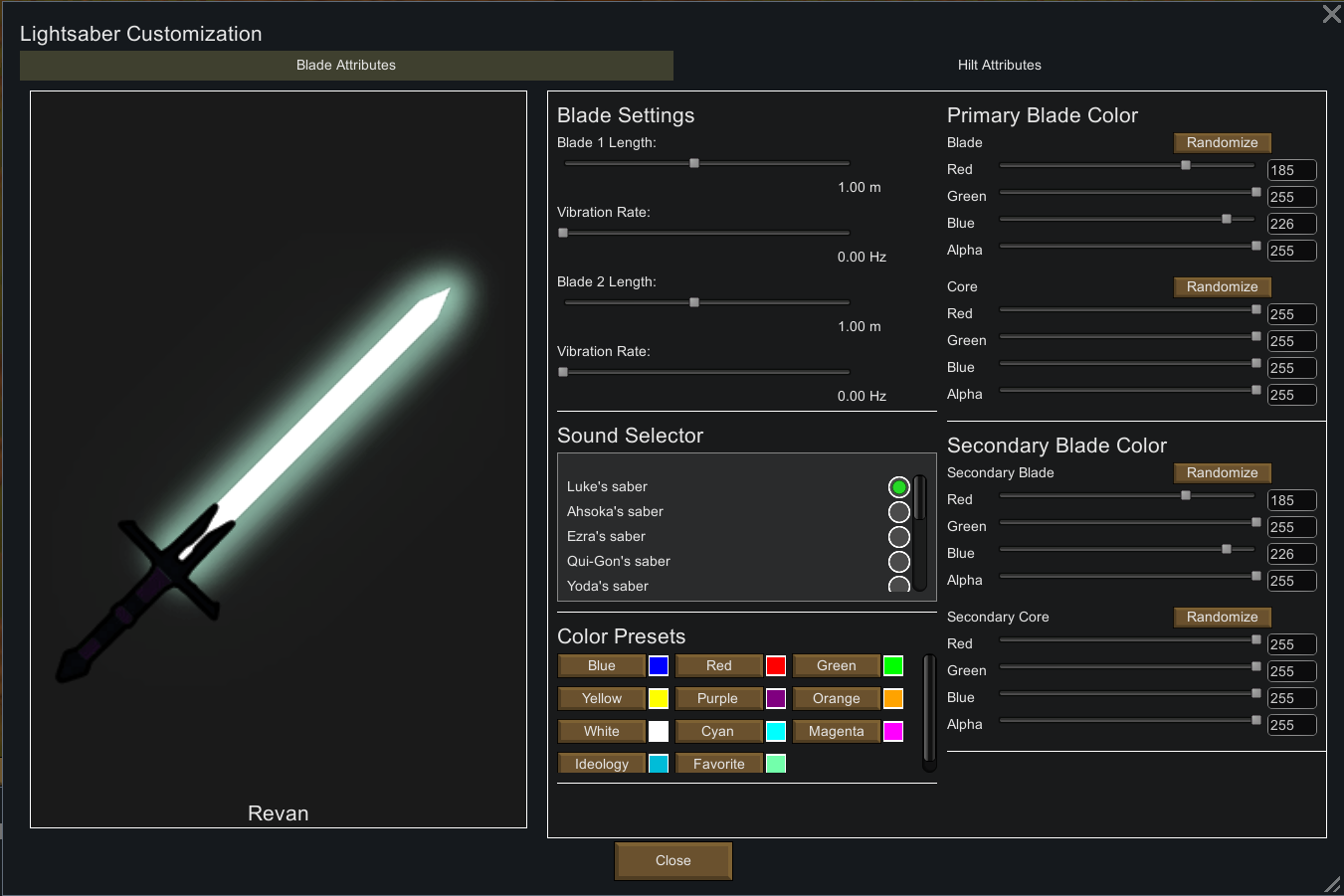1344x896 pixels.
Task: Choose Ezra's saber sound option
Action: pos(899,537)
